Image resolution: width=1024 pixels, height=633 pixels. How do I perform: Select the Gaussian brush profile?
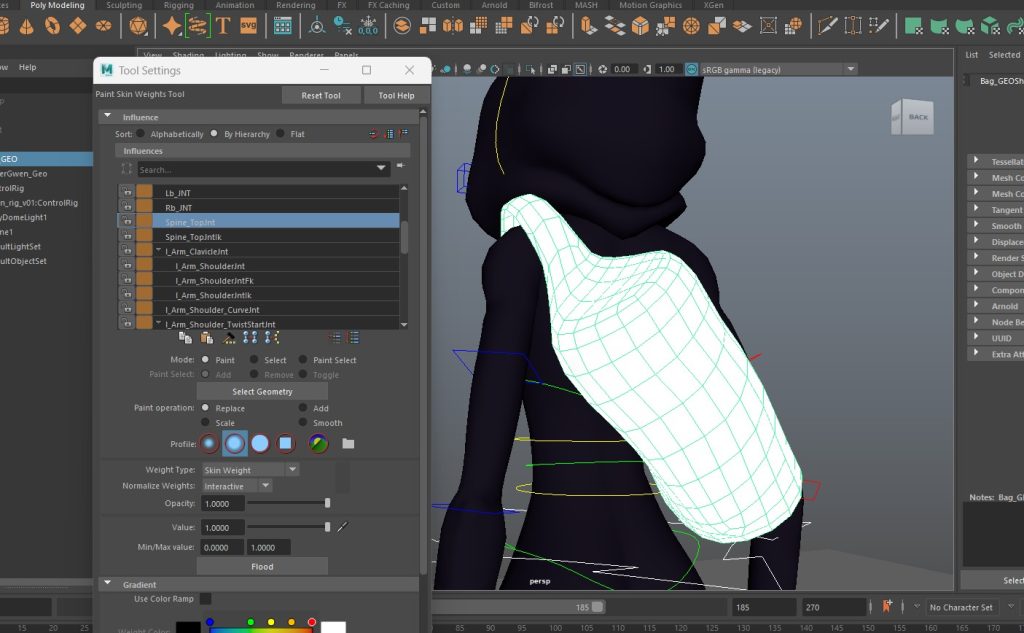(x=209, y=444)
